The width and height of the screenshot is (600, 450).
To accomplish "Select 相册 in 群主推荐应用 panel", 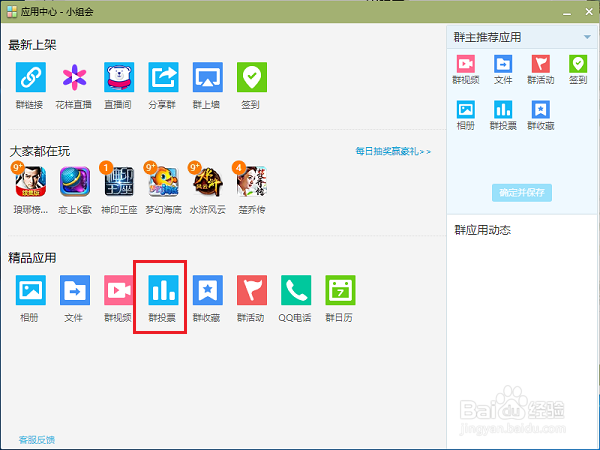I will (466, 109).
